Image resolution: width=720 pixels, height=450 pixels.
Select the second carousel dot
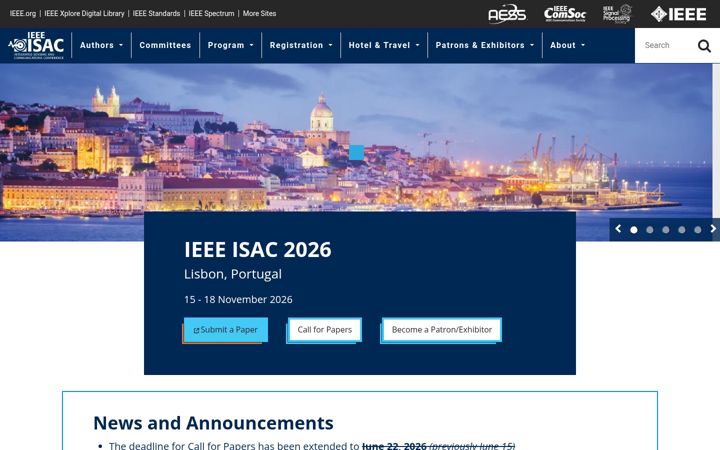650,230
